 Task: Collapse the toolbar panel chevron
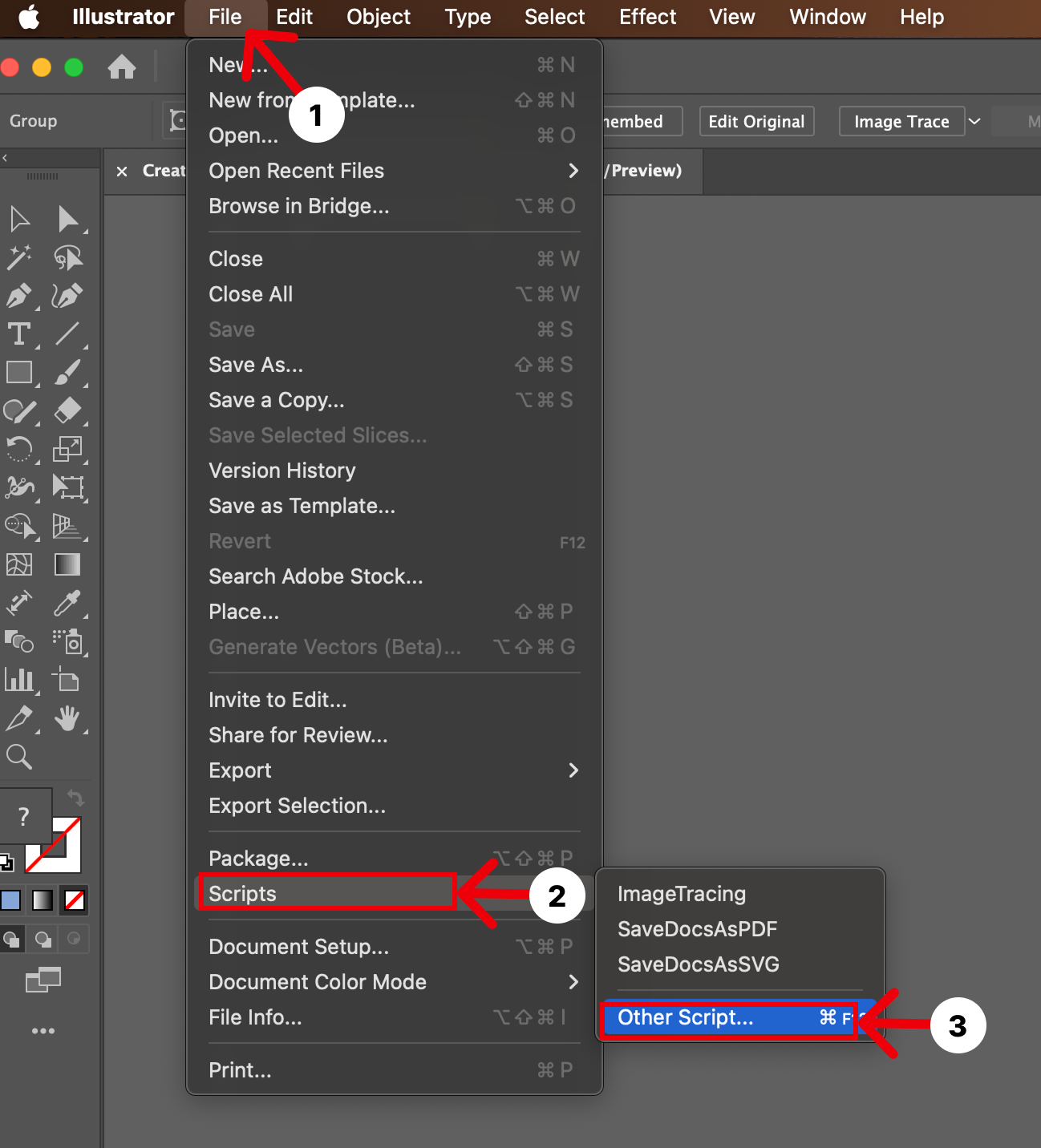pyautogui.click(x=5, y=158)
